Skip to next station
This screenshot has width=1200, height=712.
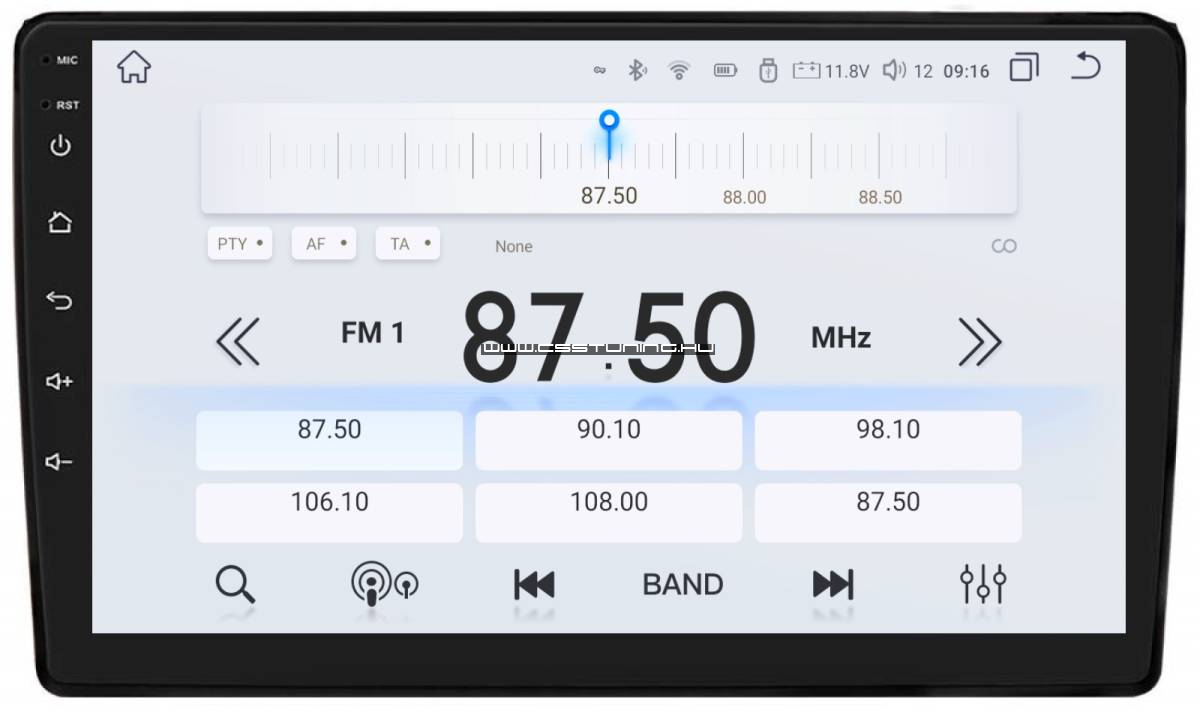[832, 584]
